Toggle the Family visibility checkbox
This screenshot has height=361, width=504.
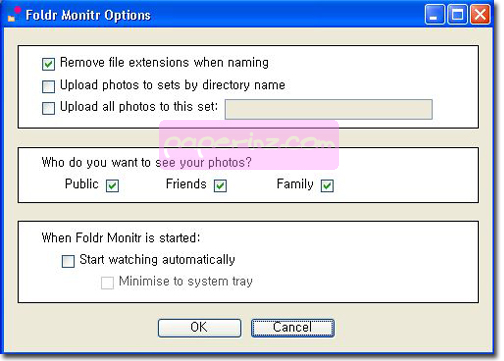click(x=327, y=186)
